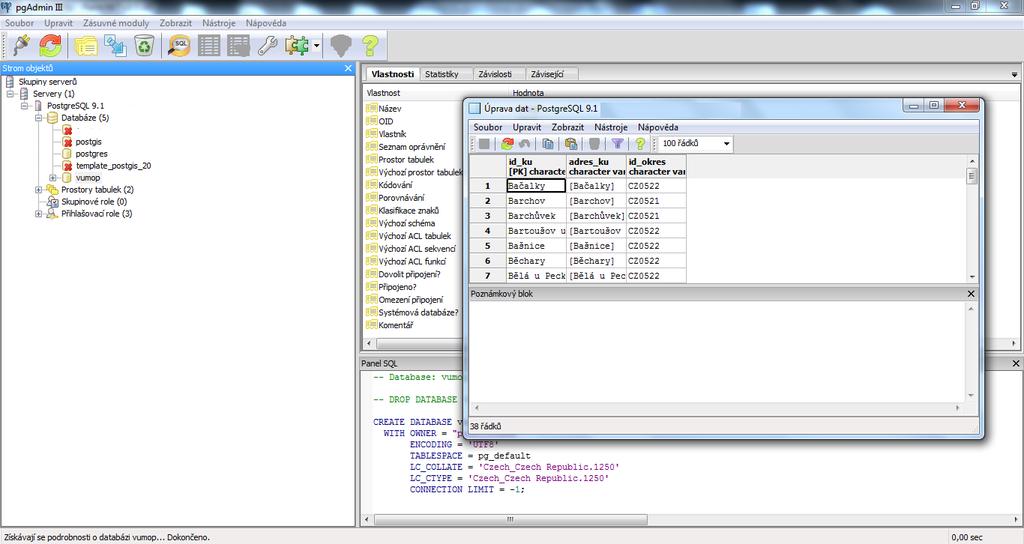Click the create new object icon
Viewport: 1024px width, 544px height.
click(116, 46)
